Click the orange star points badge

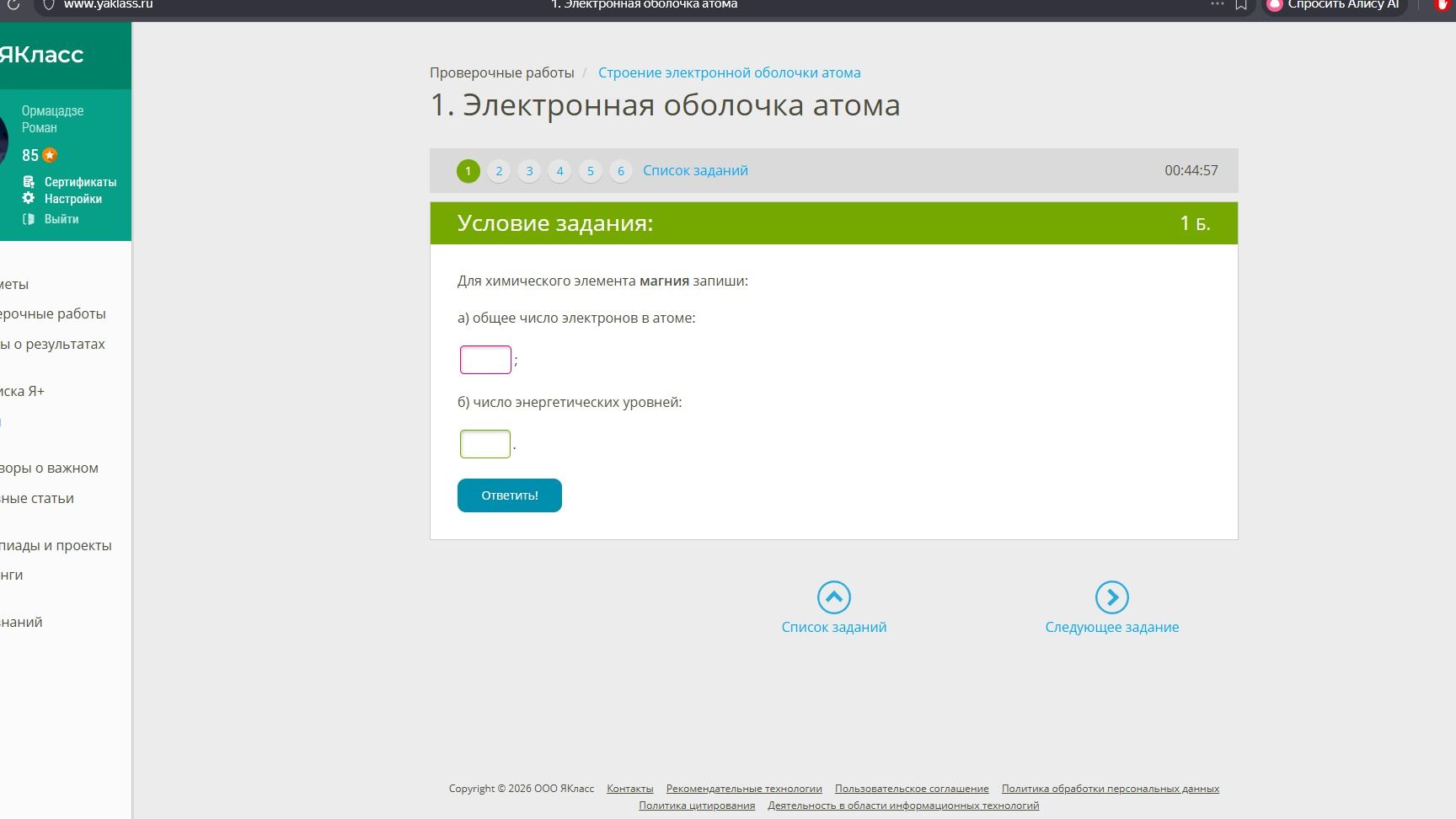coord(50,155)
